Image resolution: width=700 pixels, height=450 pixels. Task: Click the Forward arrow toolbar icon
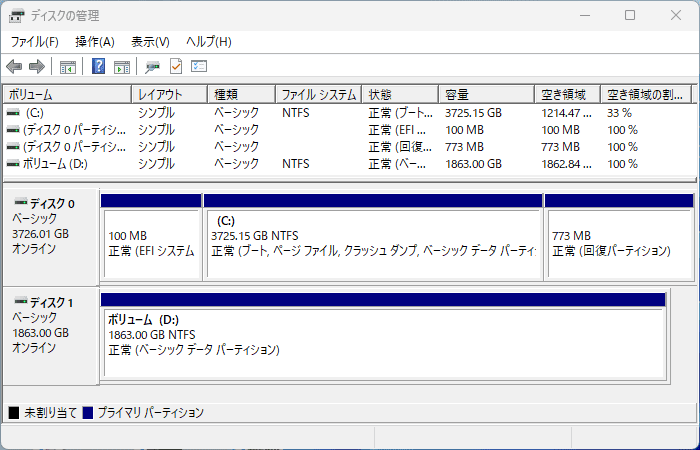[37, 67]
